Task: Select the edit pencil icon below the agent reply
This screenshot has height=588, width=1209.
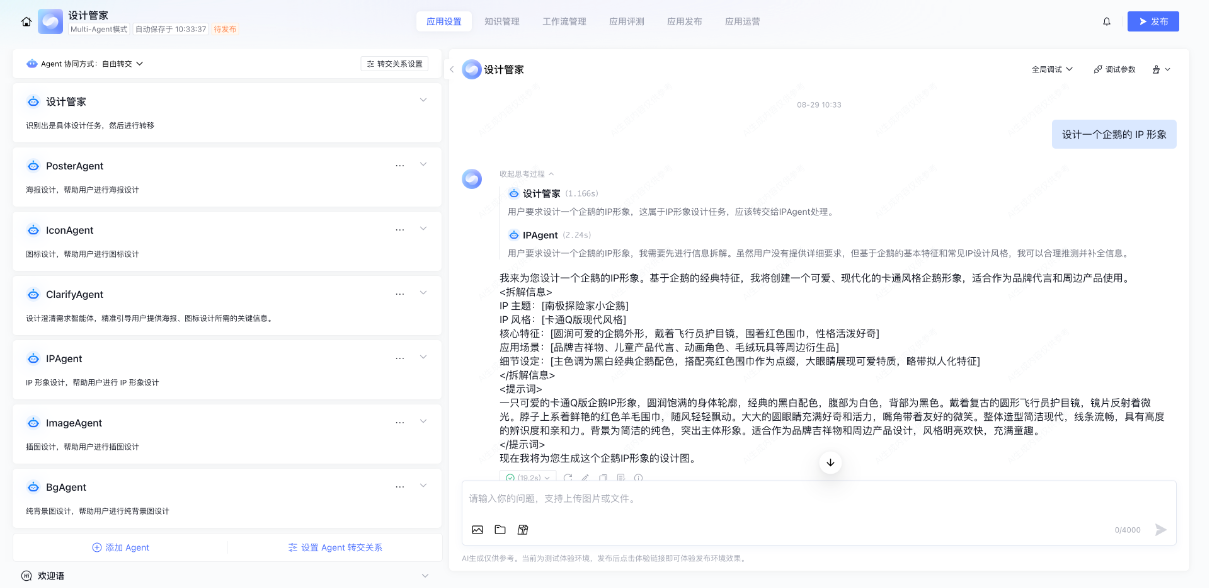Action: [585, 478]
